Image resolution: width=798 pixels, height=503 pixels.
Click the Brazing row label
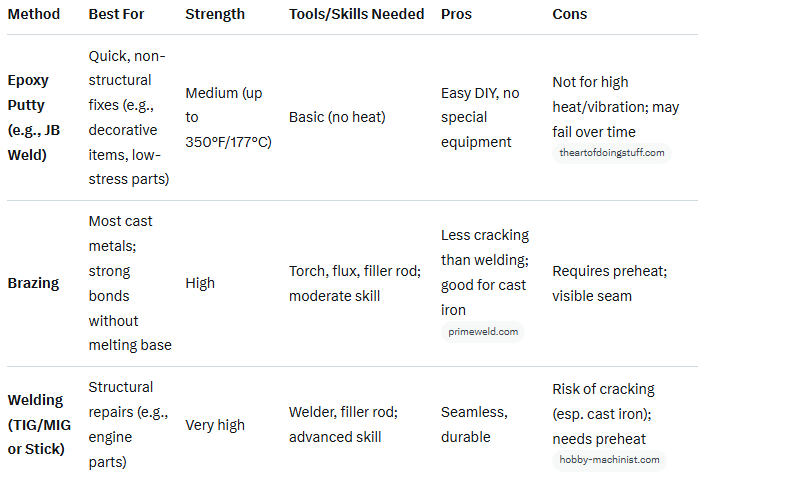click(34, 283)
